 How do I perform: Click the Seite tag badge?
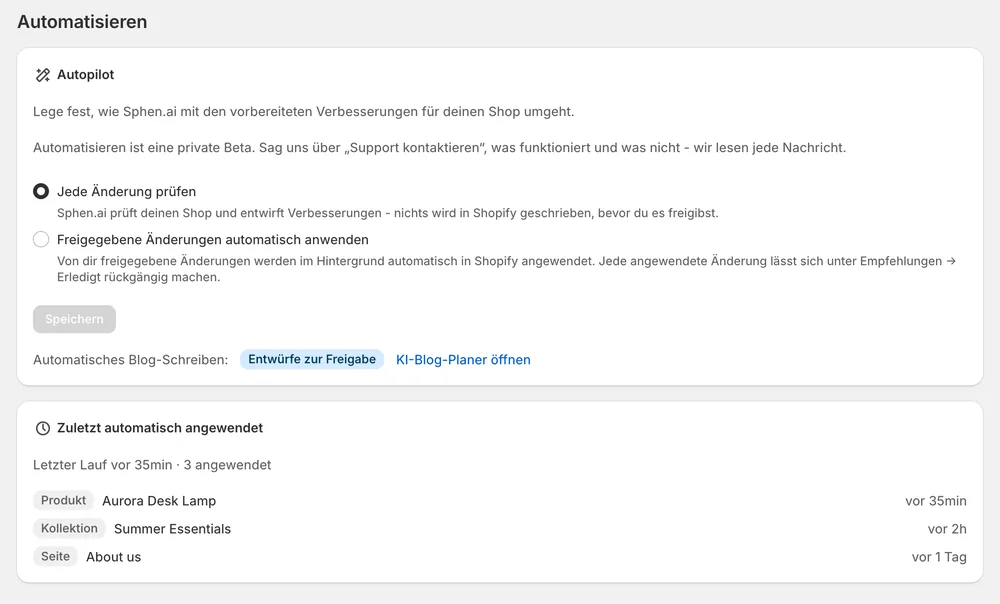tap(55, 556)
